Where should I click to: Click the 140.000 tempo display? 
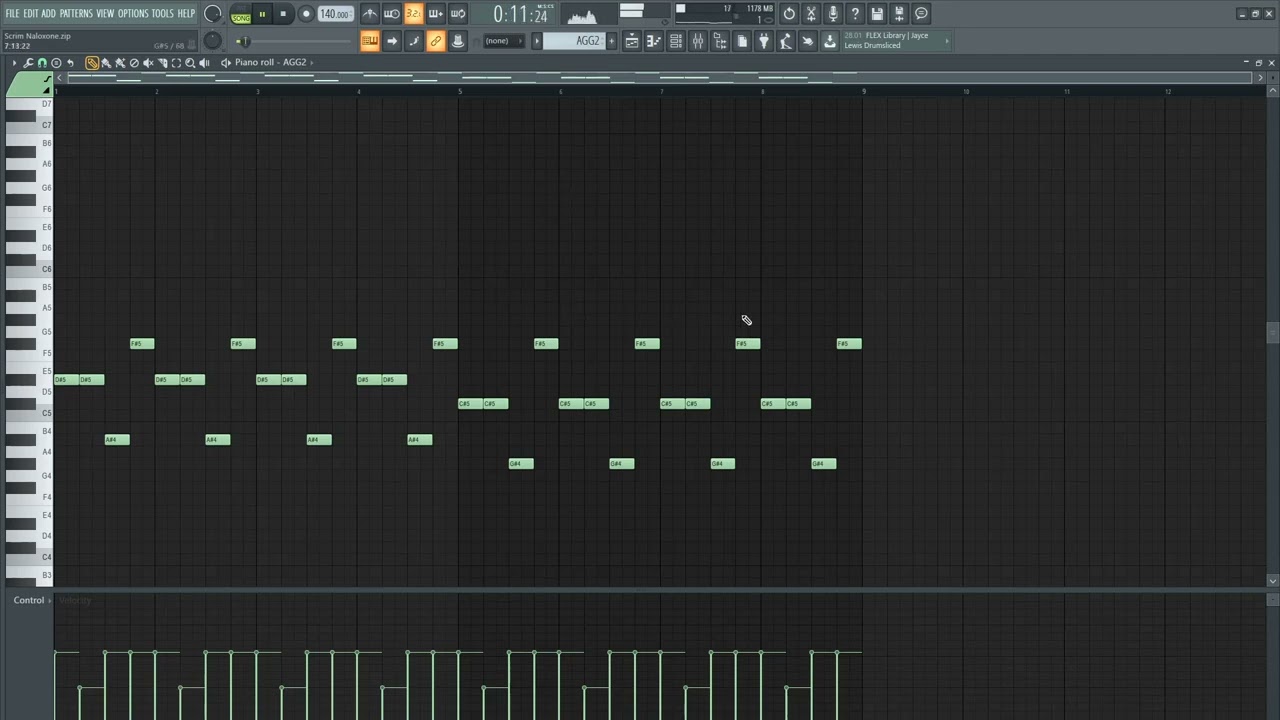coord(335,14)
